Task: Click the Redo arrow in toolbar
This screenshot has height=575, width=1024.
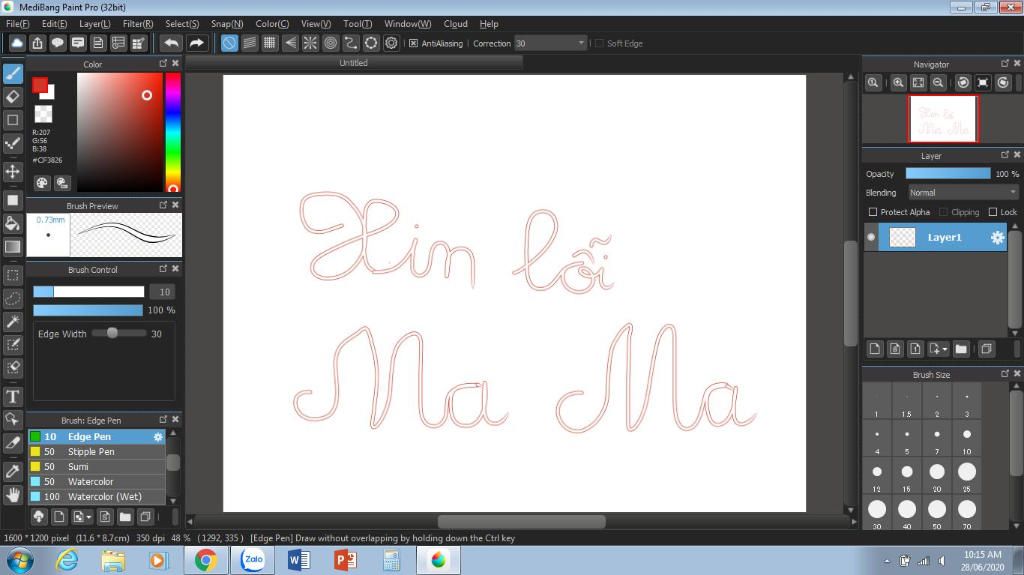Action: coord(196,43)
